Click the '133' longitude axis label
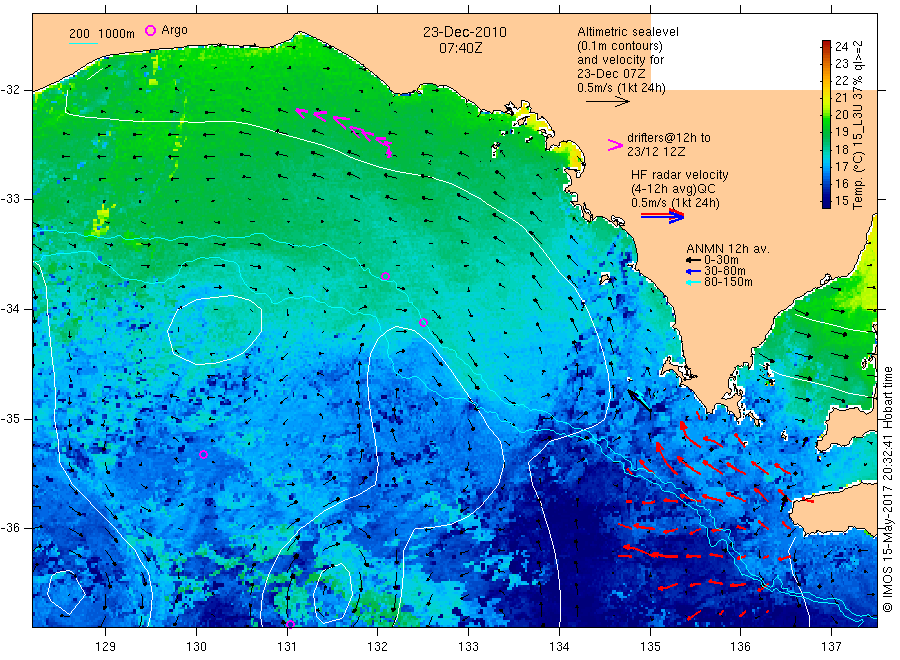This screenshot has width=900, height=660. click(468, 646)
